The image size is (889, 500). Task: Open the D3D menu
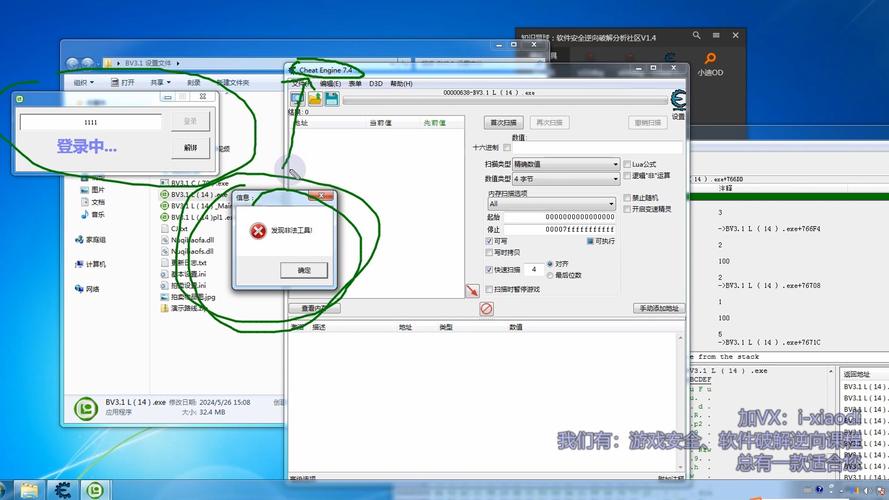[x=376, y=84]
